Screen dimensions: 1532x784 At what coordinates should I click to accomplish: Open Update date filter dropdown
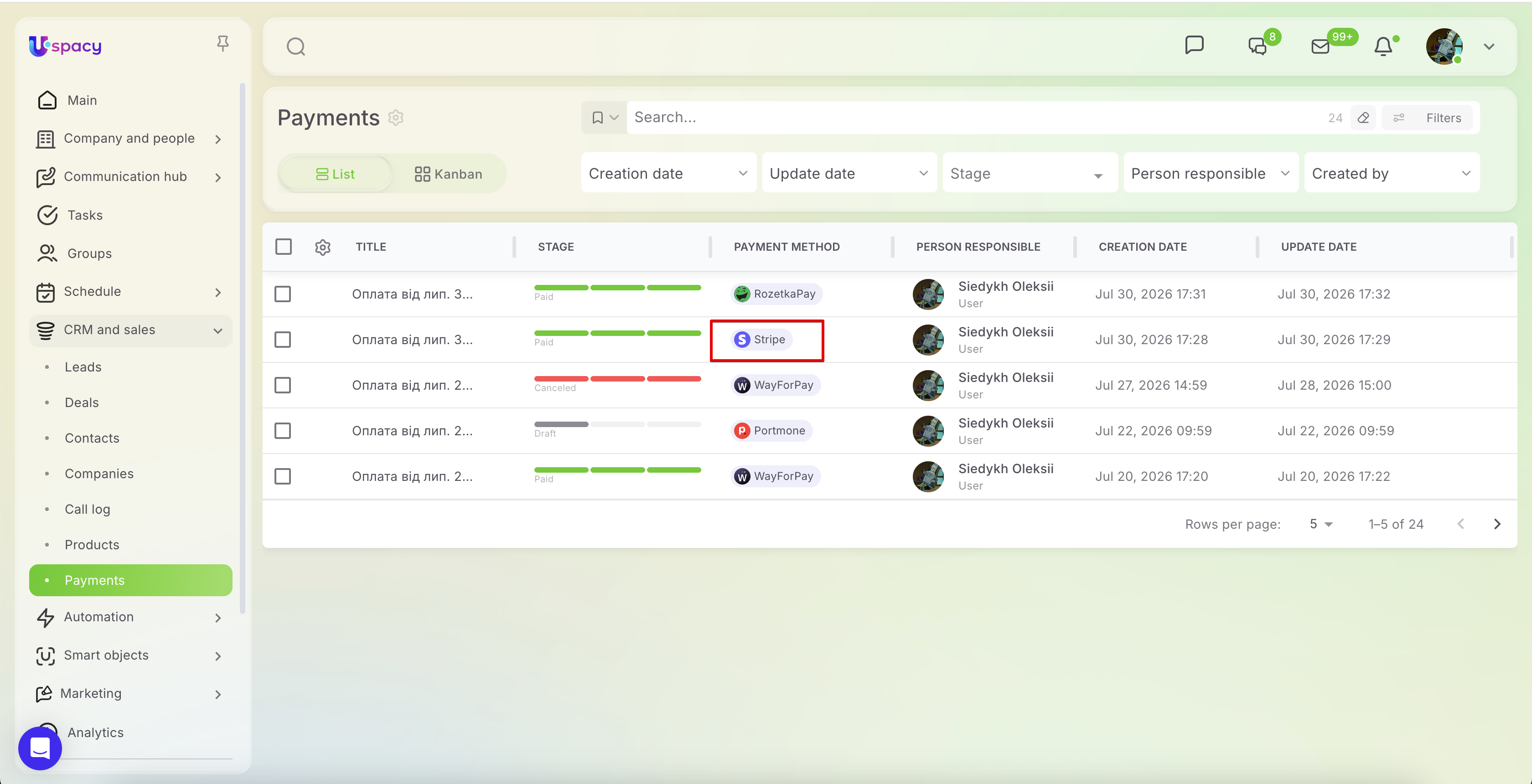point(849,173)
